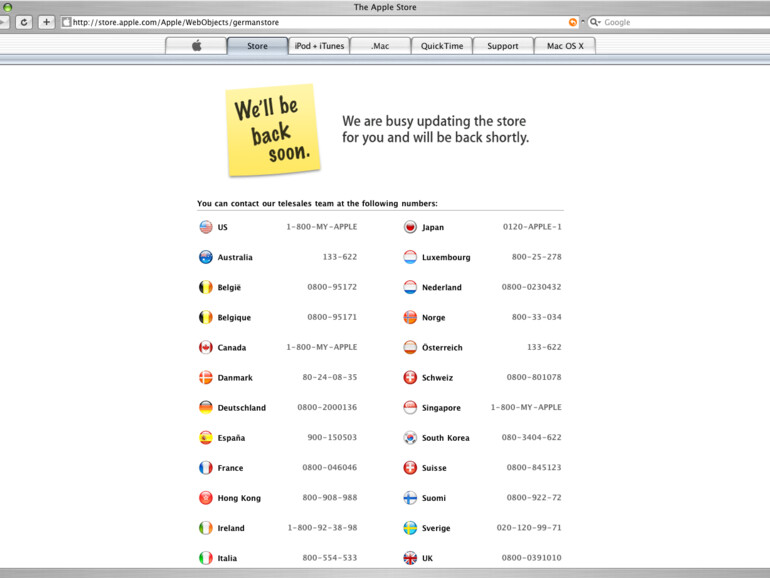Screen dimensions: 770x578
Task: Switch to the .Mac tab
Action: (380, 46)
